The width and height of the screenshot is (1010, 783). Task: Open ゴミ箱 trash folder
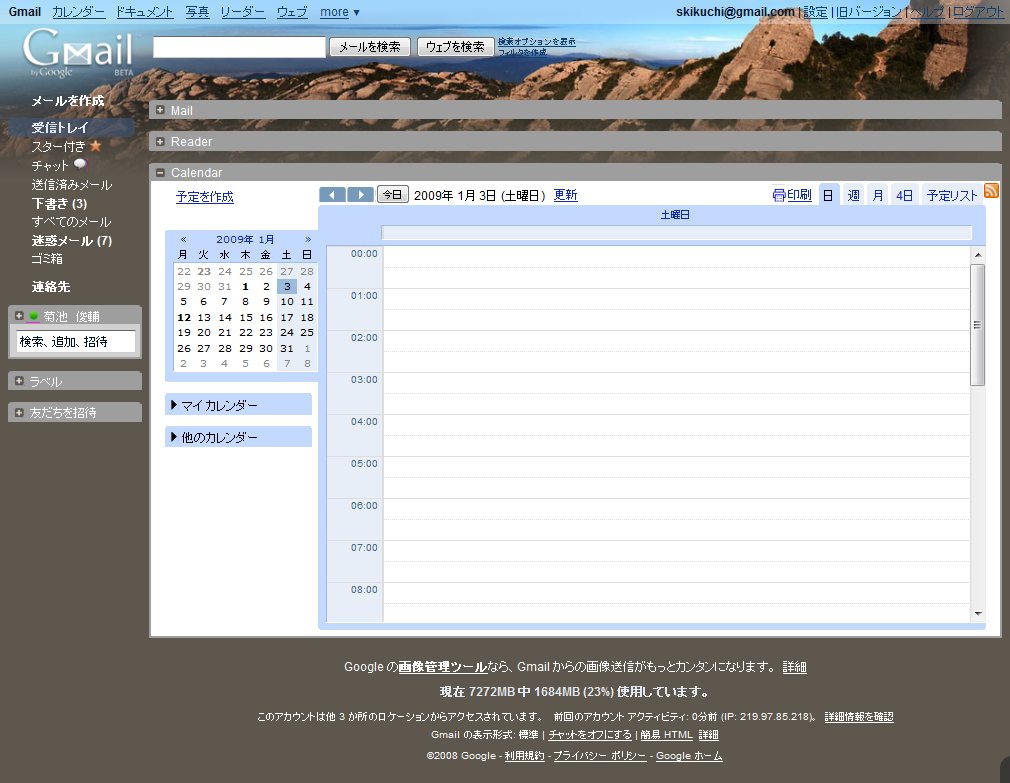click(x=47, y=259)
